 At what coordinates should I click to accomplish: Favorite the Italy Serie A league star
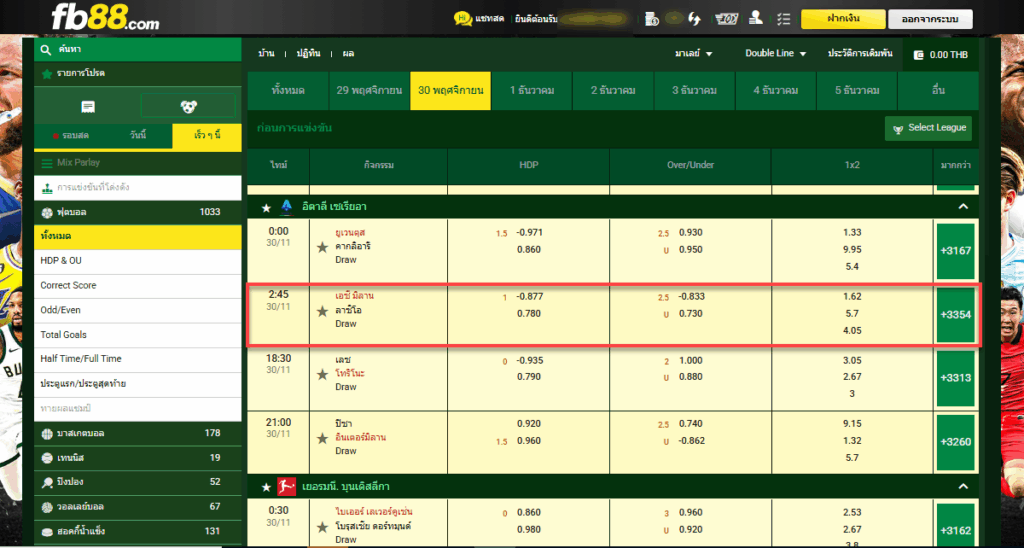266,208
